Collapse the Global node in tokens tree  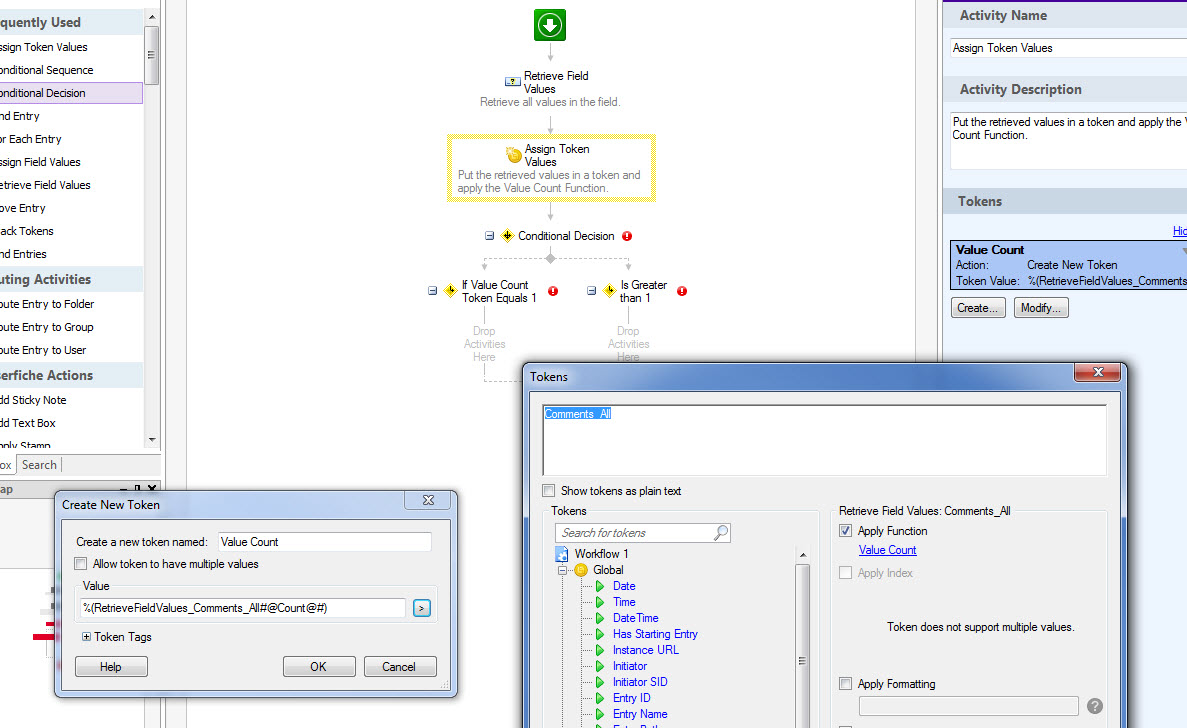pyautogui.click(x=564, y=570)
